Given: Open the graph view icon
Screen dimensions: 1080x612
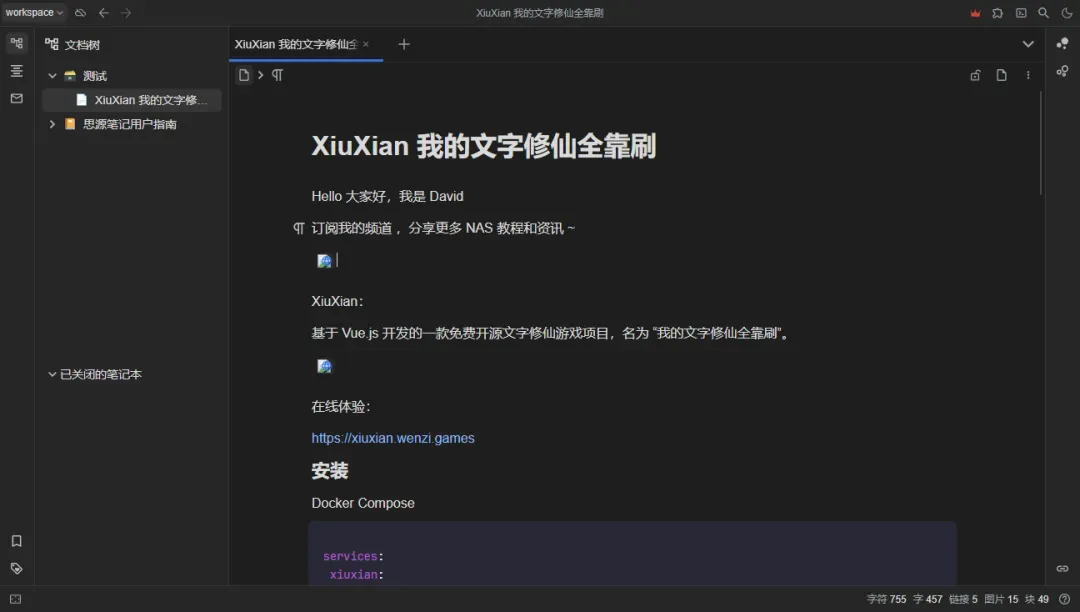Looking at the screenshot, I should click(1063, 43).
